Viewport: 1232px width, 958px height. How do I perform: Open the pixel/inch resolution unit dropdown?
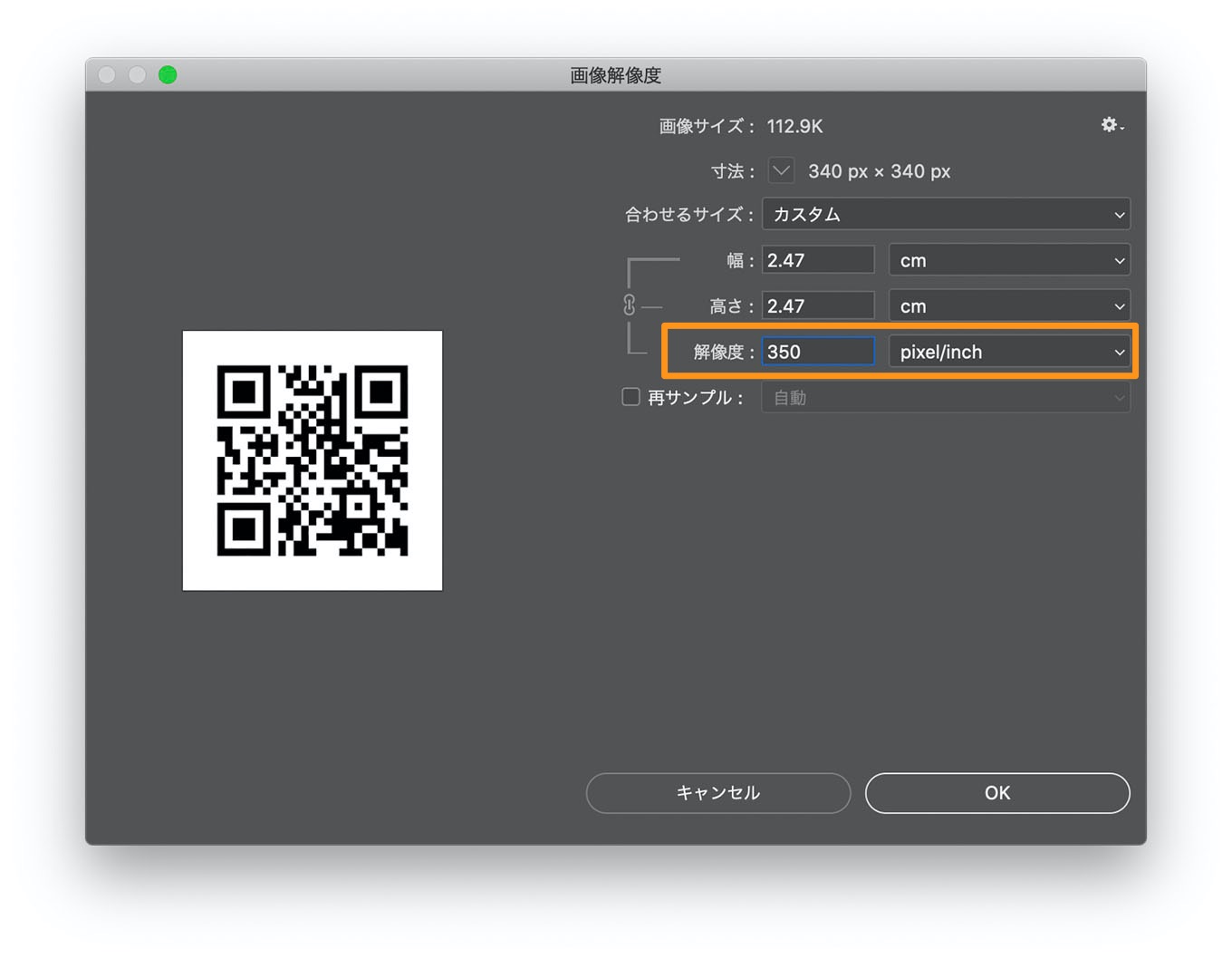click(x=1009, y=352)
